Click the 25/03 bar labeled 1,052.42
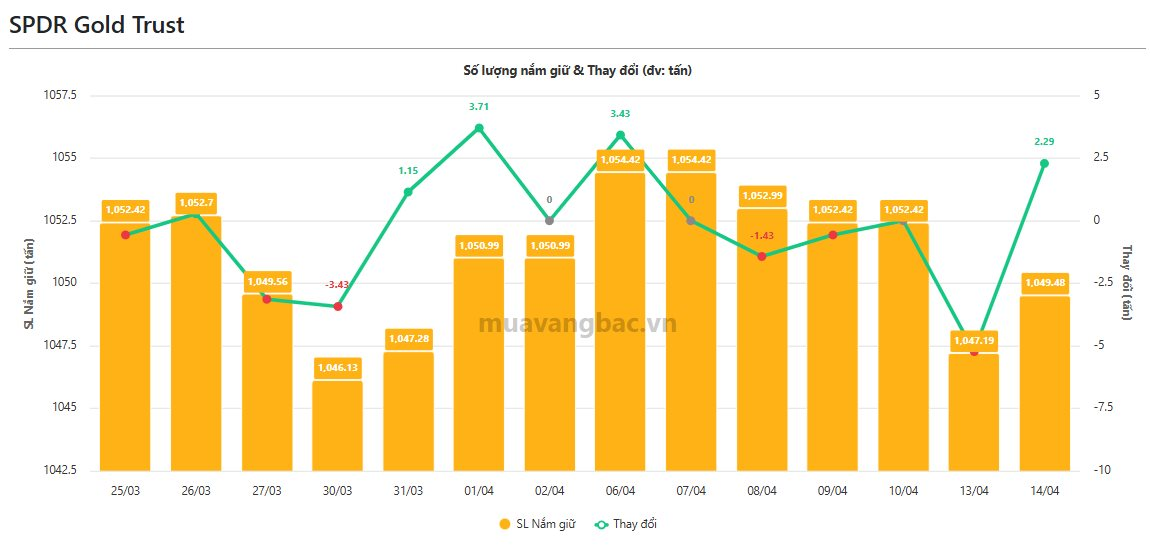 [x=125, y=347]
